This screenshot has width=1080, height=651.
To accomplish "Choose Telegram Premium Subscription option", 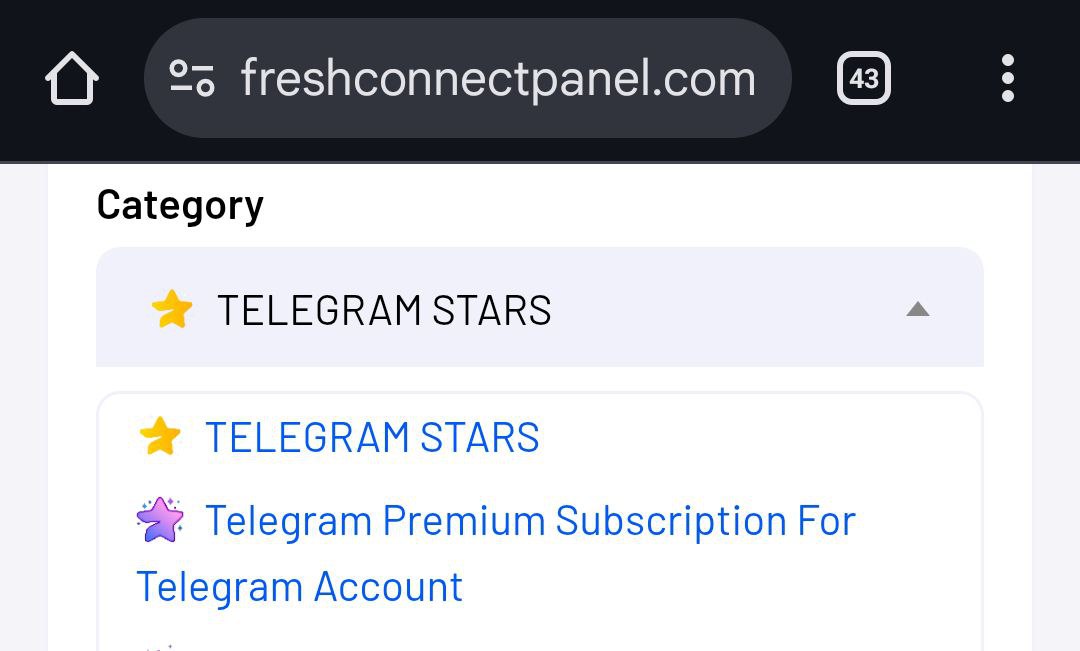I will coord(530,521).
